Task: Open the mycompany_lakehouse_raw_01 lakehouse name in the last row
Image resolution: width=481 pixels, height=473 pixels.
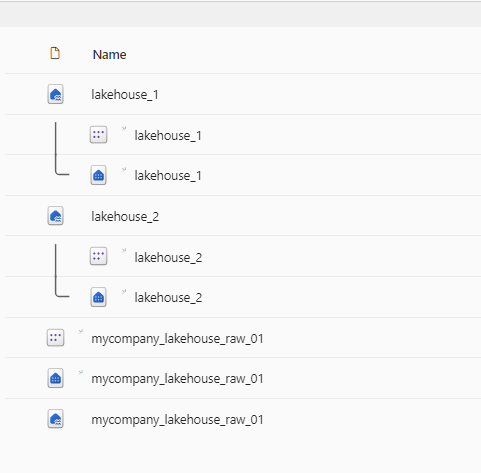Action: pos(177,420)
